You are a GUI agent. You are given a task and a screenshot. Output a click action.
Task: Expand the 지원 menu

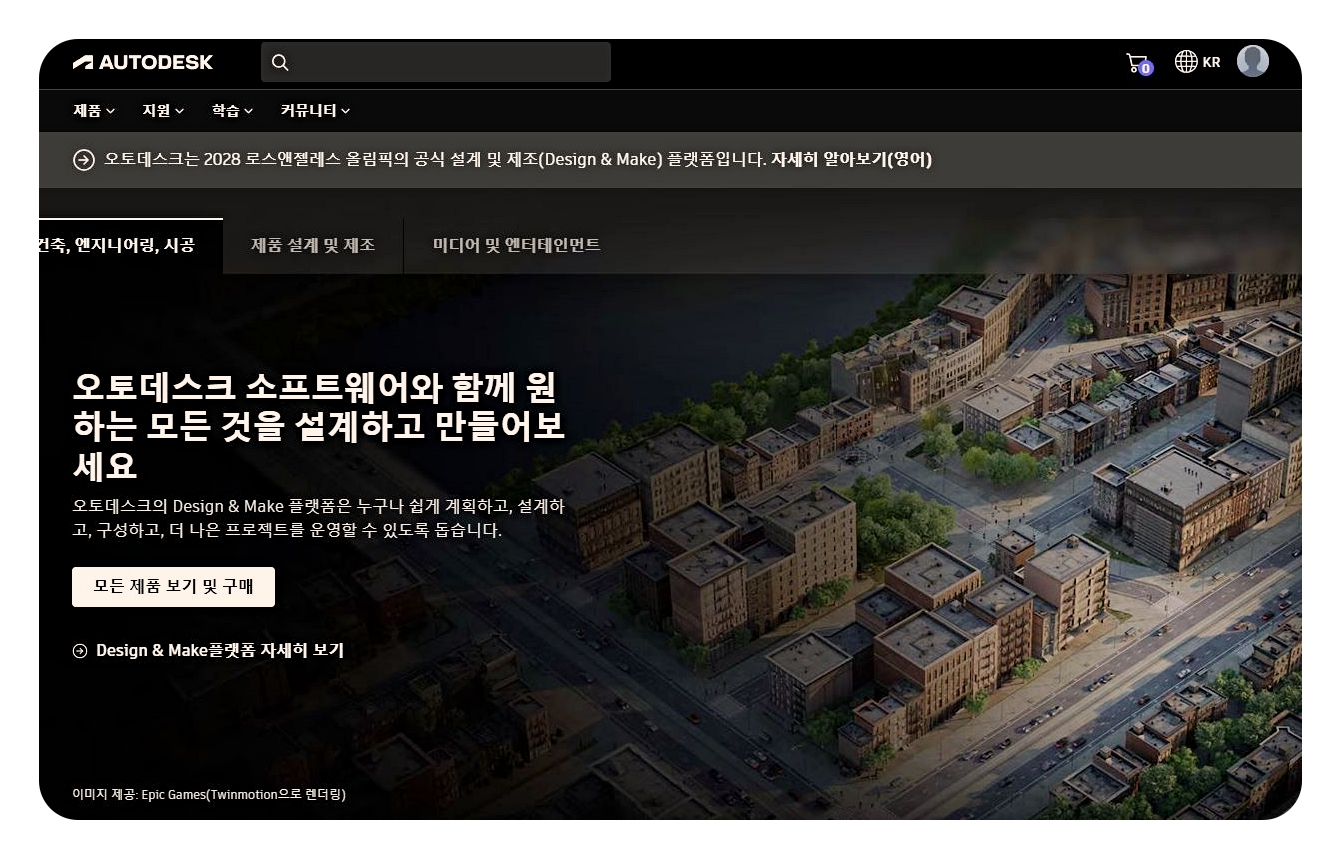tap(163, 111)
